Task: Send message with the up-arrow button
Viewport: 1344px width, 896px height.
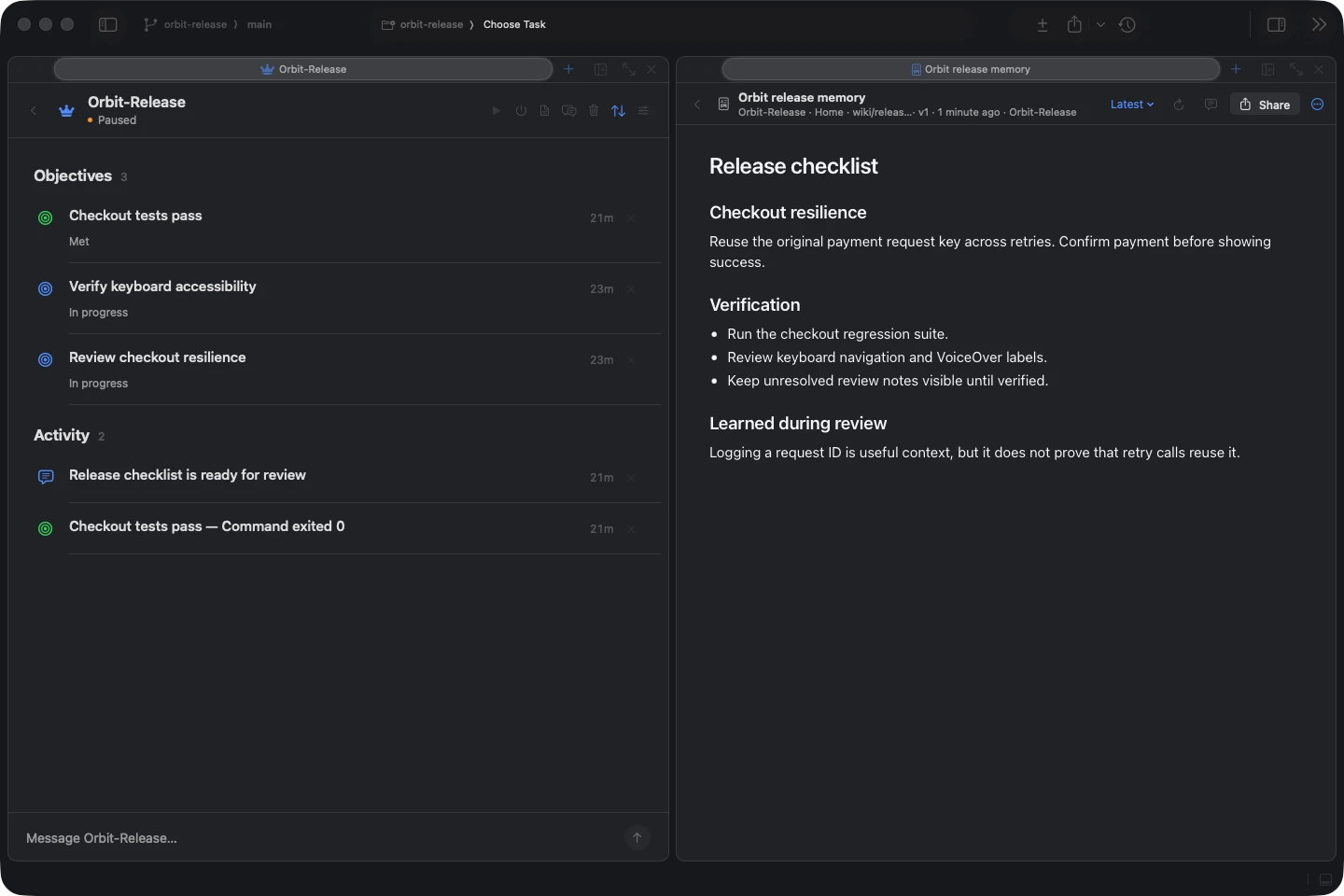Action: tap(637, 837)
